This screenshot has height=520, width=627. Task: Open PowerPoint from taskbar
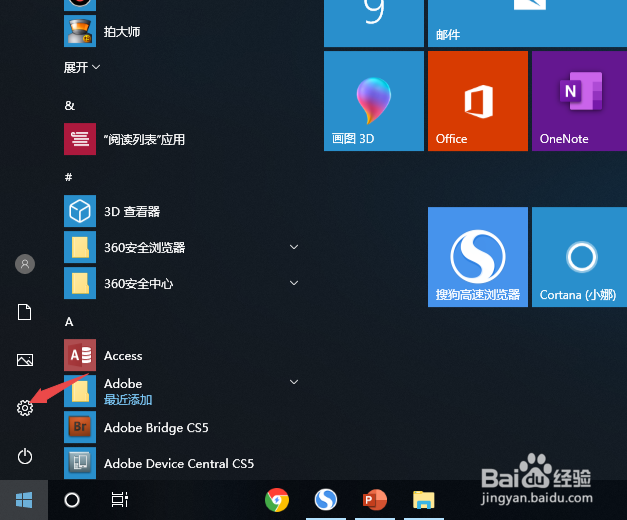pyautogui.click(x=375, y=500)
